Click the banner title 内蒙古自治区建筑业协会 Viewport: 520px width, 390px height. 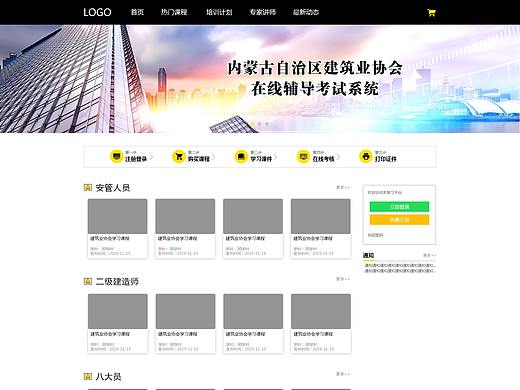coord(315,68)
